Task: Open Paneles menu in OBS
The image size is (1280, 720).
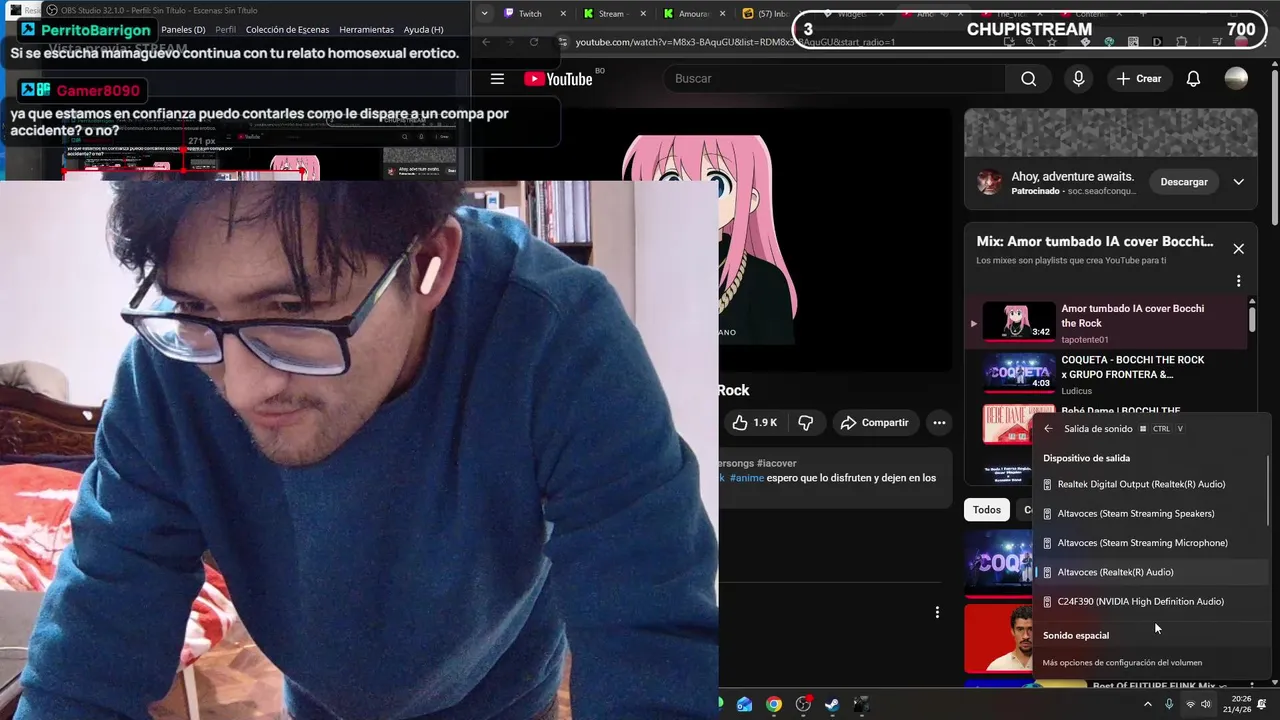Action: (183, 30)
